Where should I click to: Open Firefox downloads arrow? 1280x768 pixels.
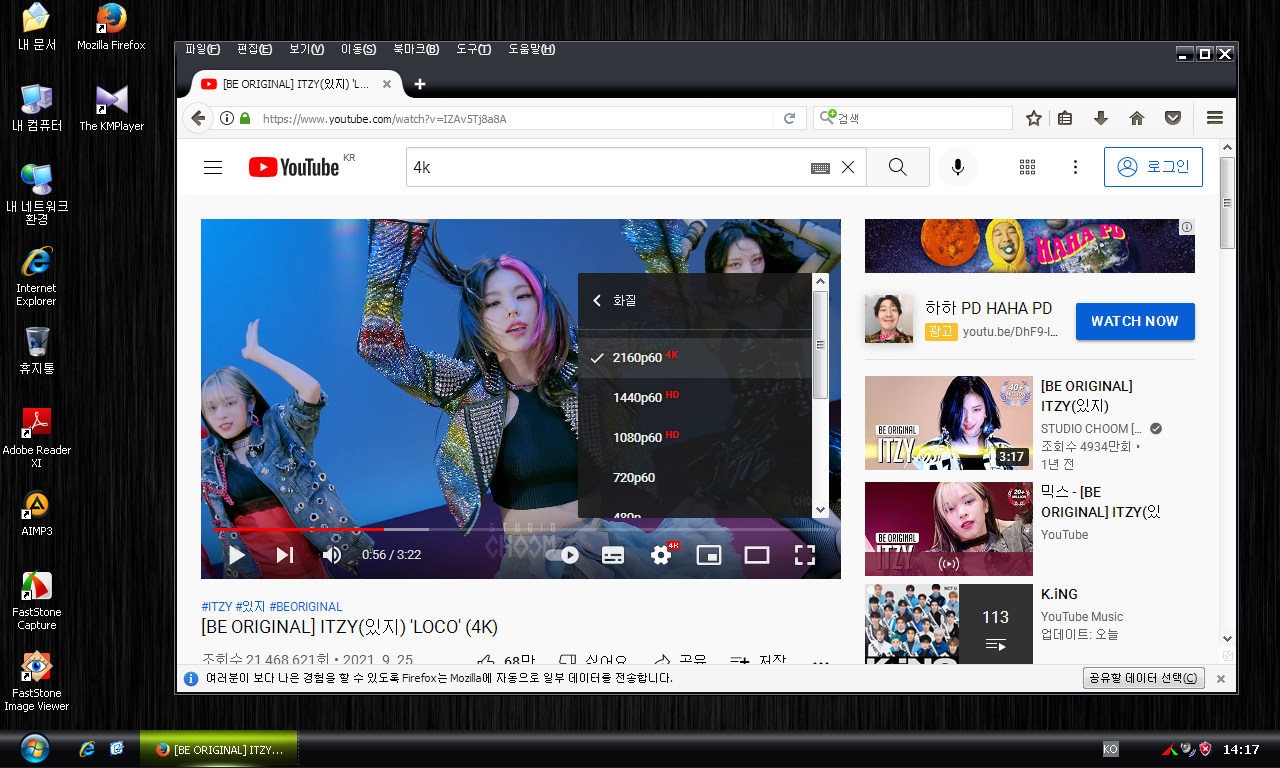[x=1101, y=118]
